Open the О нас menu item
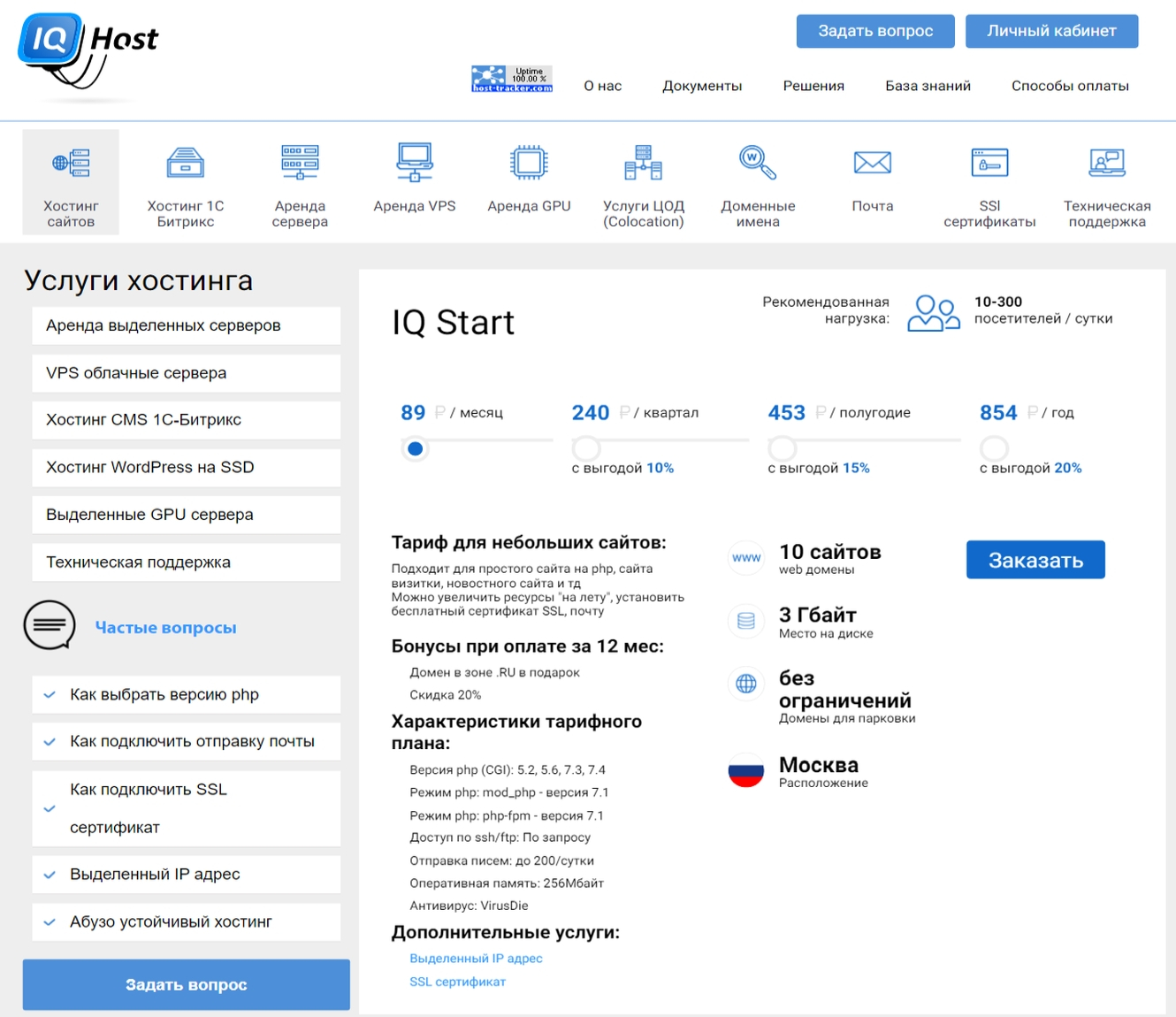 pos(603,86)
